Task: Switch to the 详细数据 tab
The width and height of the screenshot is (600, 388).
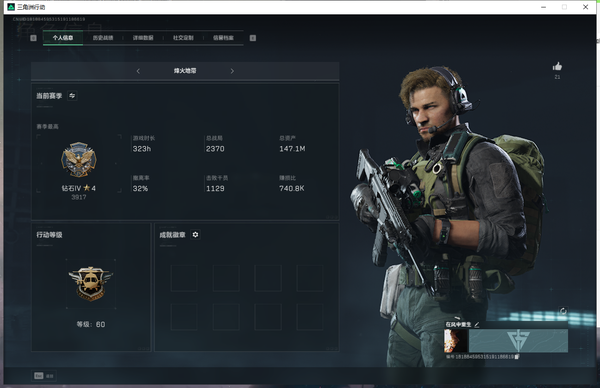Action: coord(143,38)
